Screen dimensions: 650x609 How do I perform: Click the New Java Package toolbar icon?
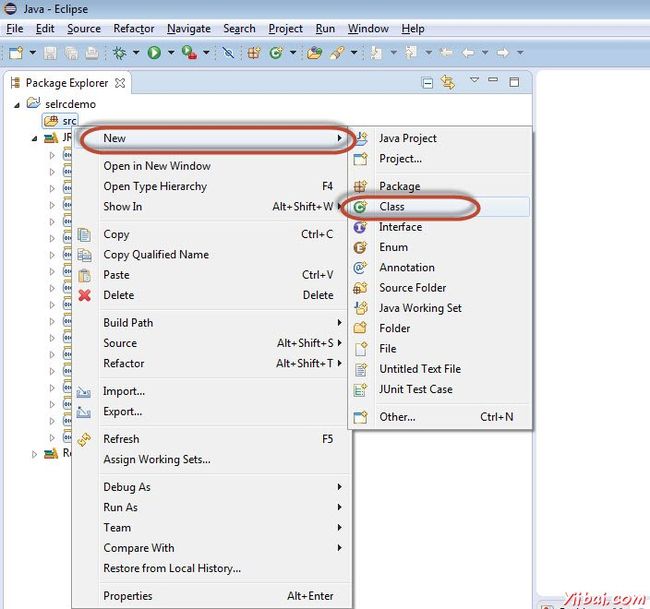coord(254,53)
